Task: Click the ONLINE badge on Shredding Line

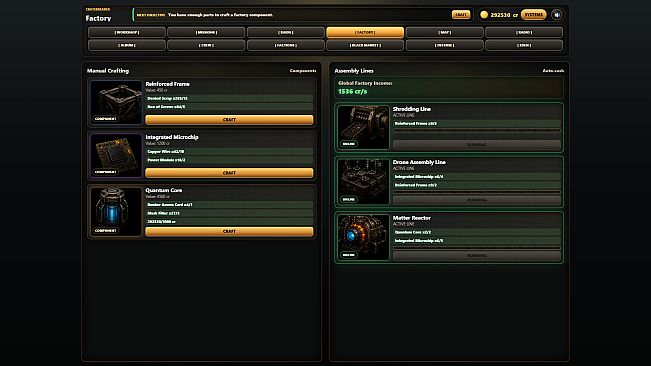Action: [349, 144]
